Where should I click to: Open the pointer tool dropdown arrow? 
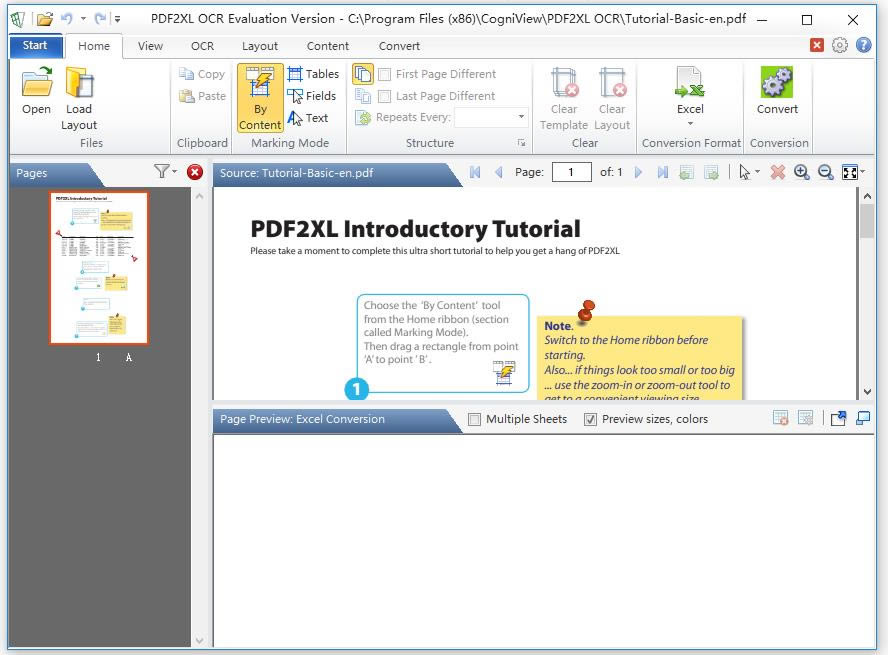(x=757, y=172)
